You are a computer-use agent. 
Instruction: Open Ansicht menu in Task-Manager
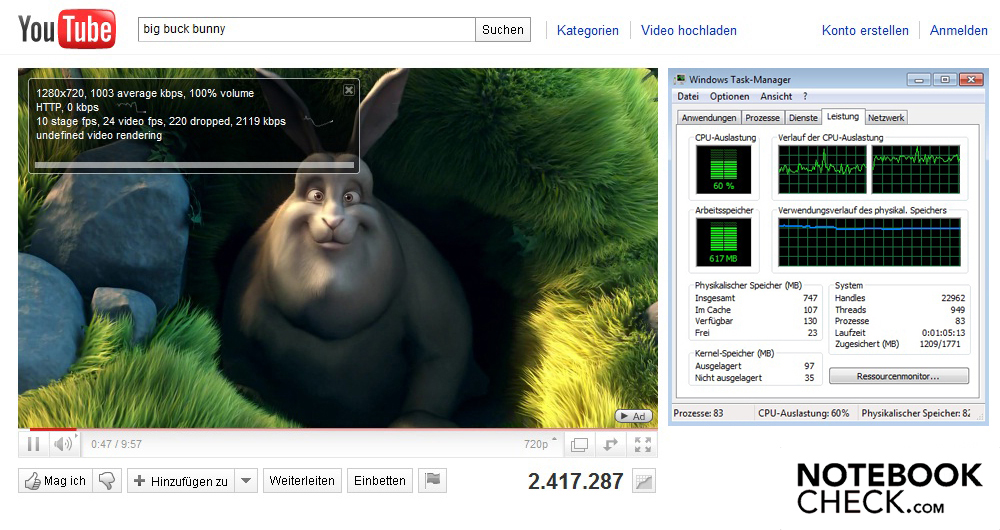coord(776,96)
